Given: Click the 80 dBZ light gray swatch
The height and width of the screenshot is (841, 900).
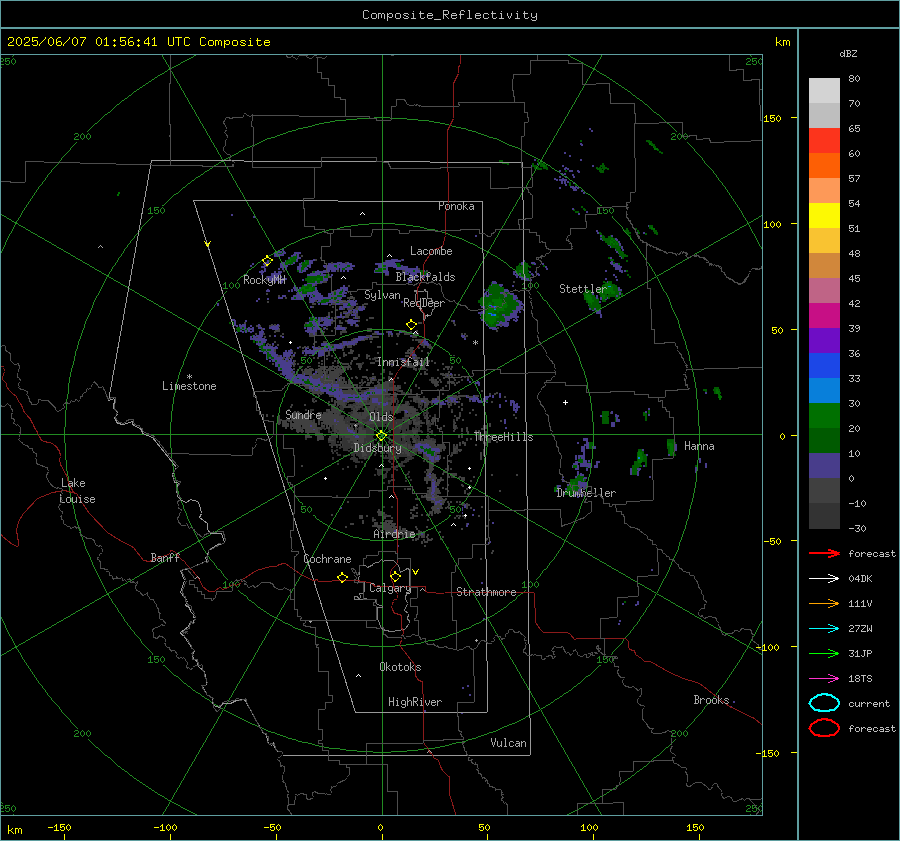Looking at the screenshot, I should click(824, 91).
